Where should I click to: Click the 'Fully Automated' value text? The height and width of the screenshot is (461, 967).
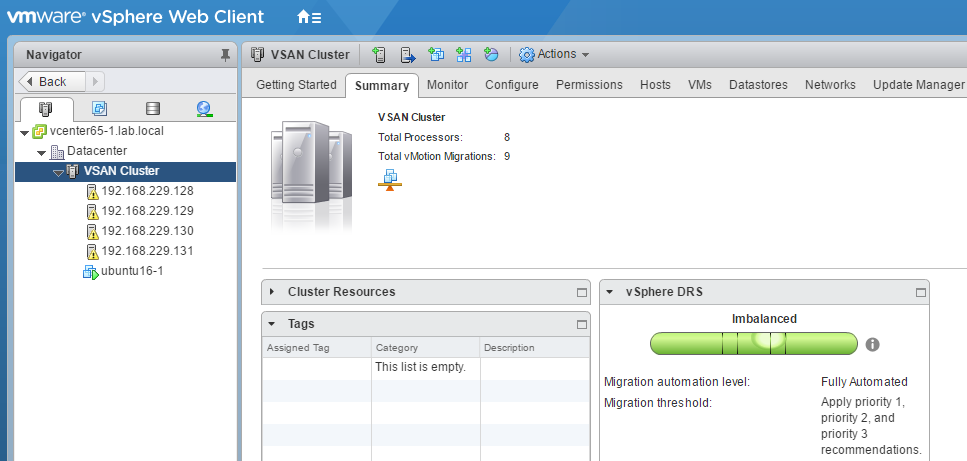864,382
